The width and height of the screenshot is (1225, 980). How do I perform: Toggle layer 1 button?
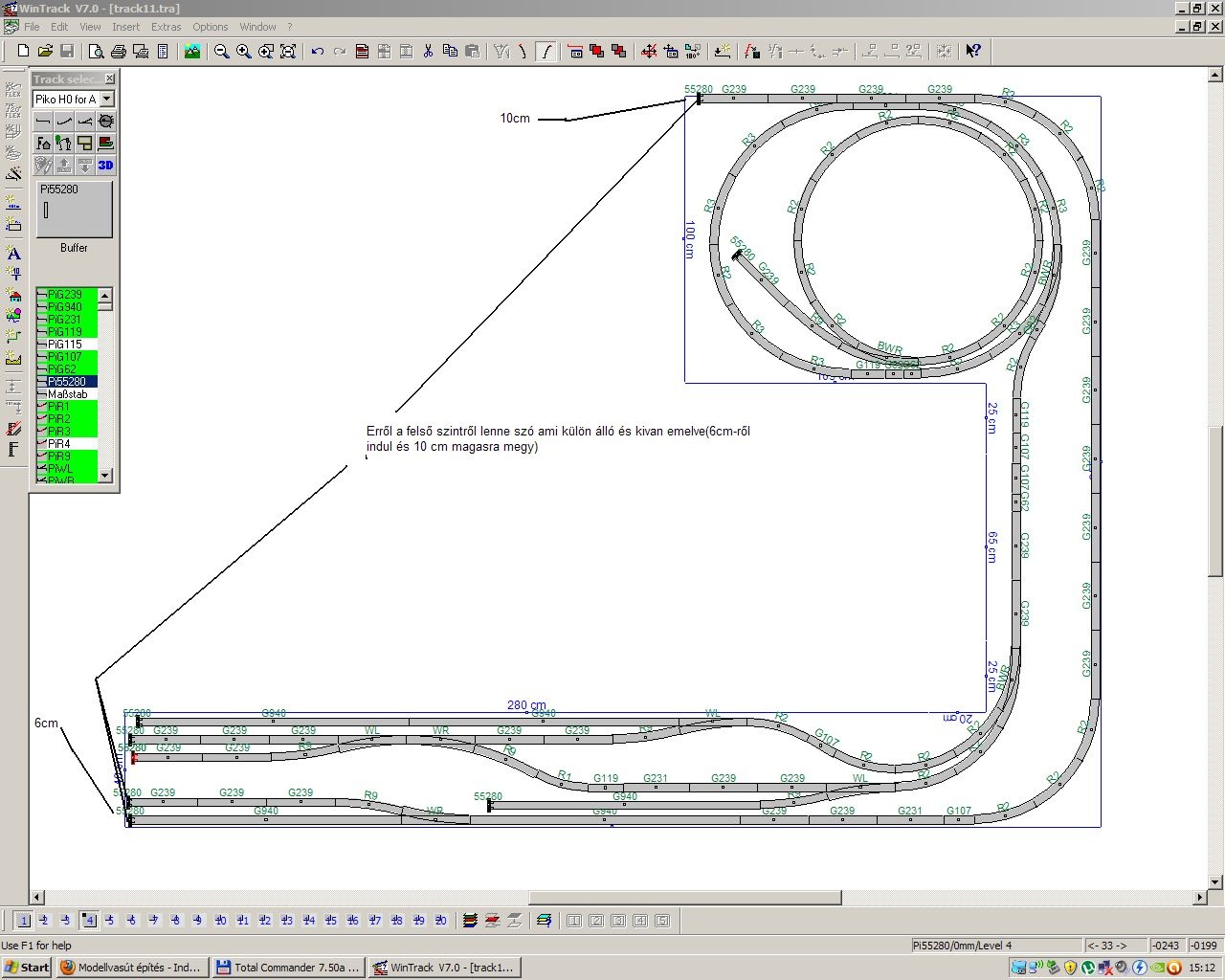tap(23, 921)
